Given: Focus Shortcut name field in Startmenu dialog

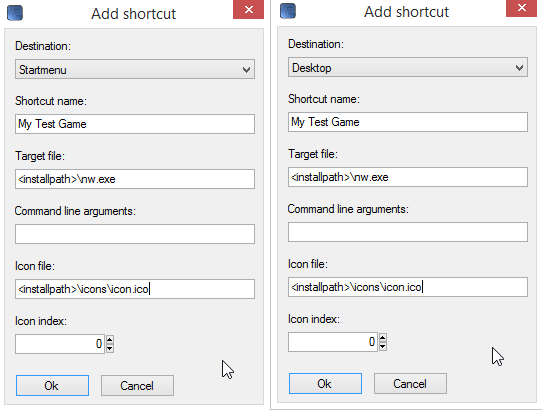Looking at the screenshot, I should coord(135,124).
